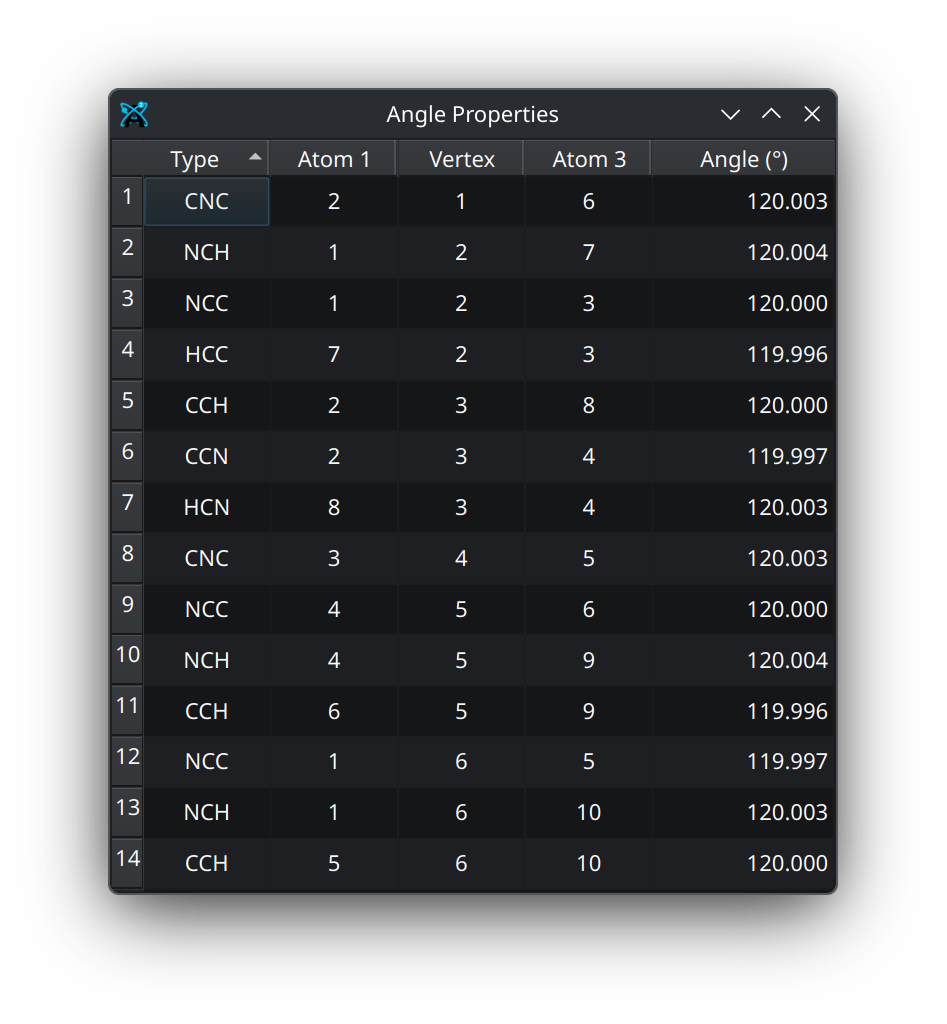Select row header number 10
Viewport: 947px width, 1024px height.
click(x=127, y=656)
